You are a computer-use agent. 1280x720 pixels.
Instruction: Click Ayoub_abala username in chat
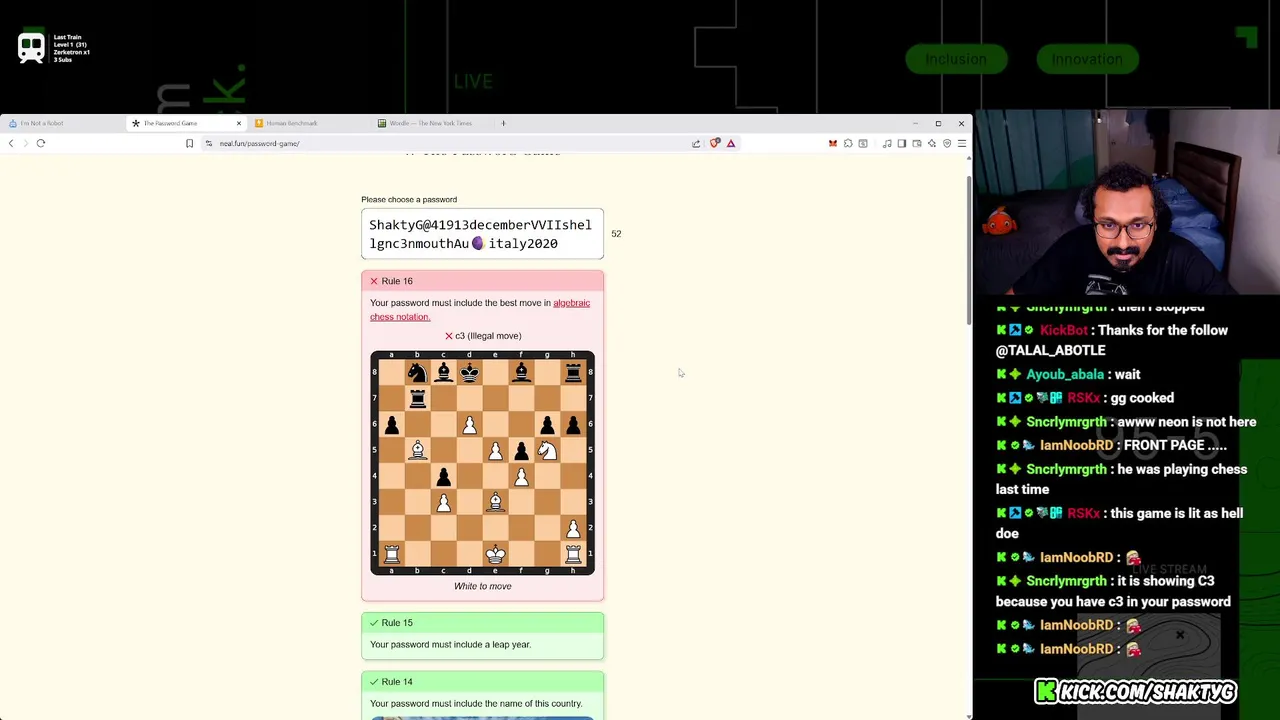point(1065,374)
